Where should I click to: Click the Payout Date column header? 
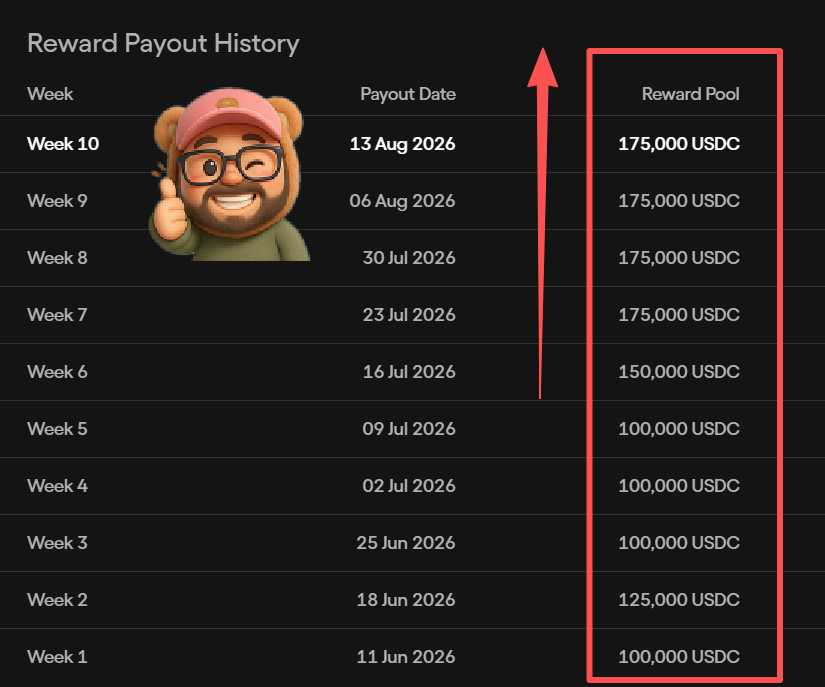tap(408, 94)
